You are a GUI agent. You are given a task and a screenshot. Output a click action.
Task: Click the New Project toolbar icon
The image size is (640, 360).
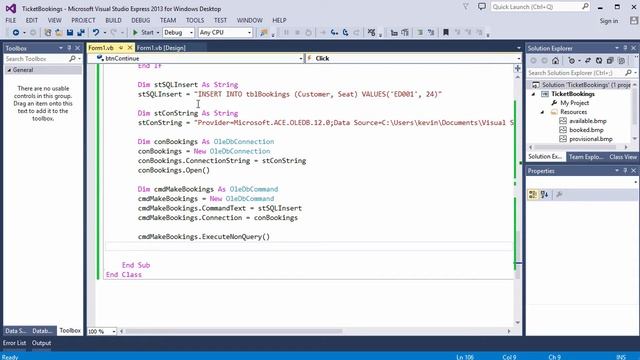(48, 32)
